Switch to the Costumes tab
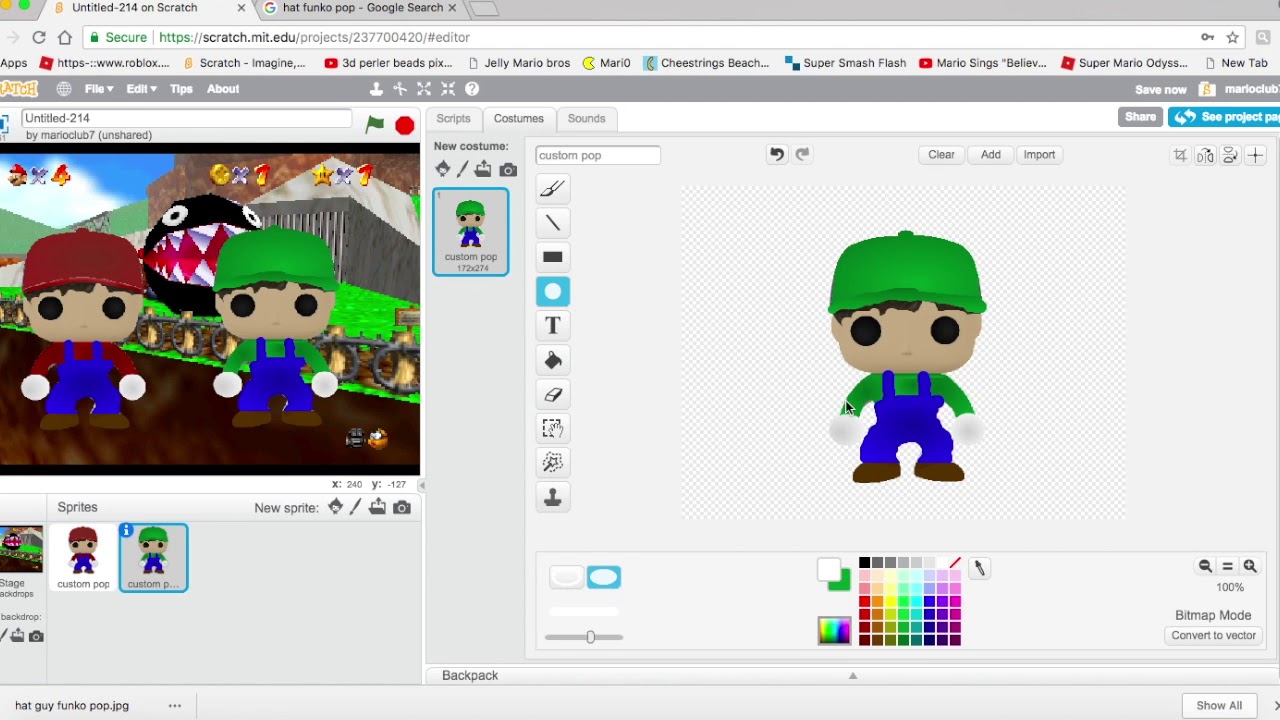 click(x=518, y=118)
